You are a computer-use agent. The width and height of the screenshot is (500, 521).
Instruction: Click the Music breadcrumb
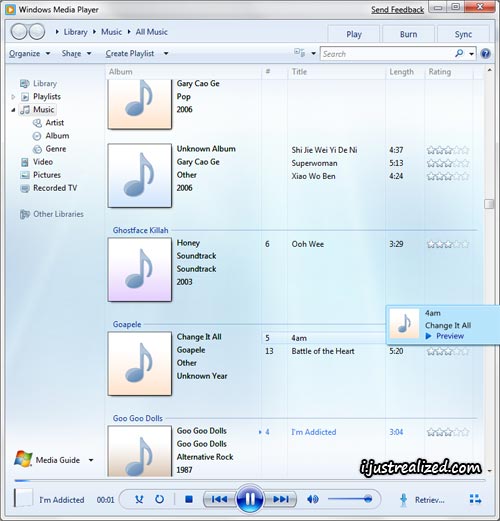[x=111, y=32]
